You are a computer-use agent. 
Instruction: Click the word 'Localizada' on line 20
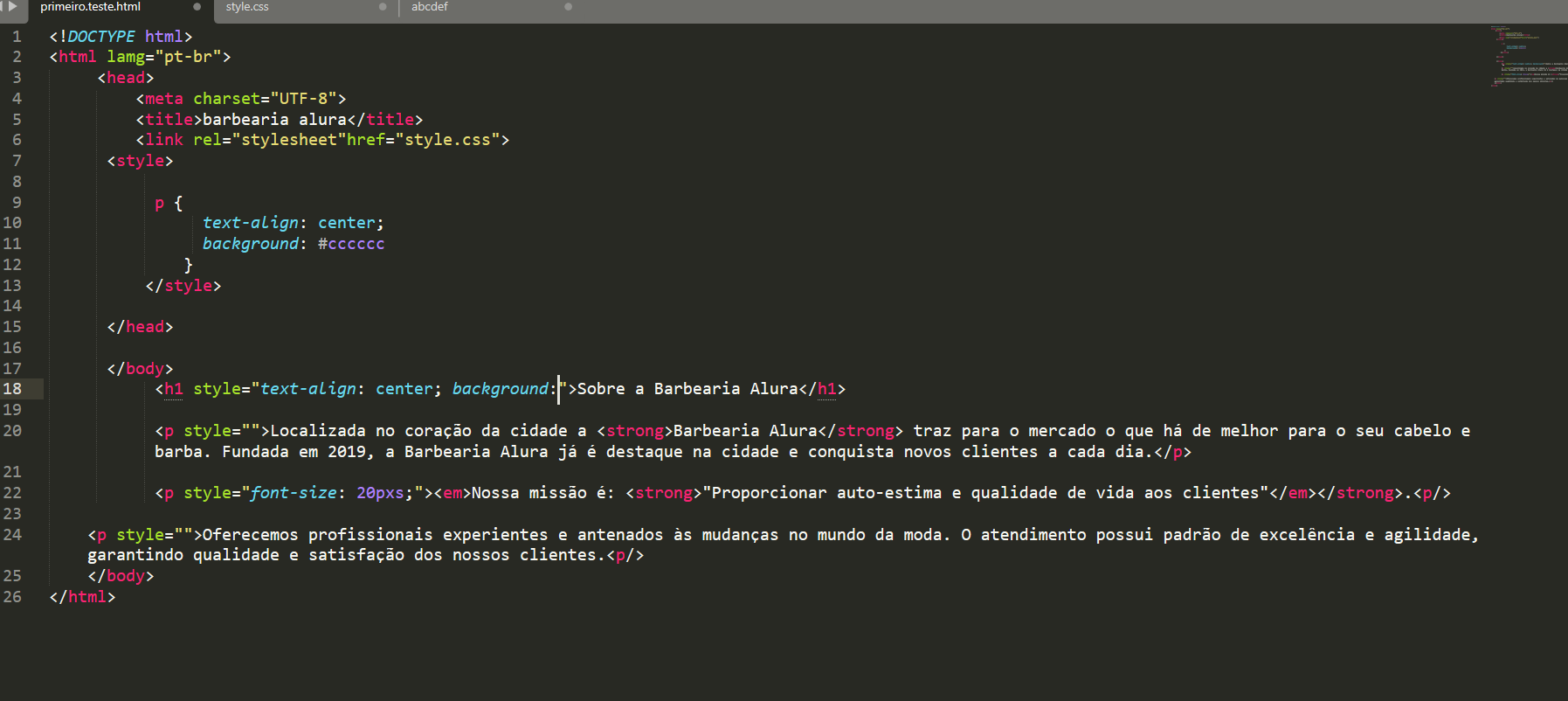point(318,431)
